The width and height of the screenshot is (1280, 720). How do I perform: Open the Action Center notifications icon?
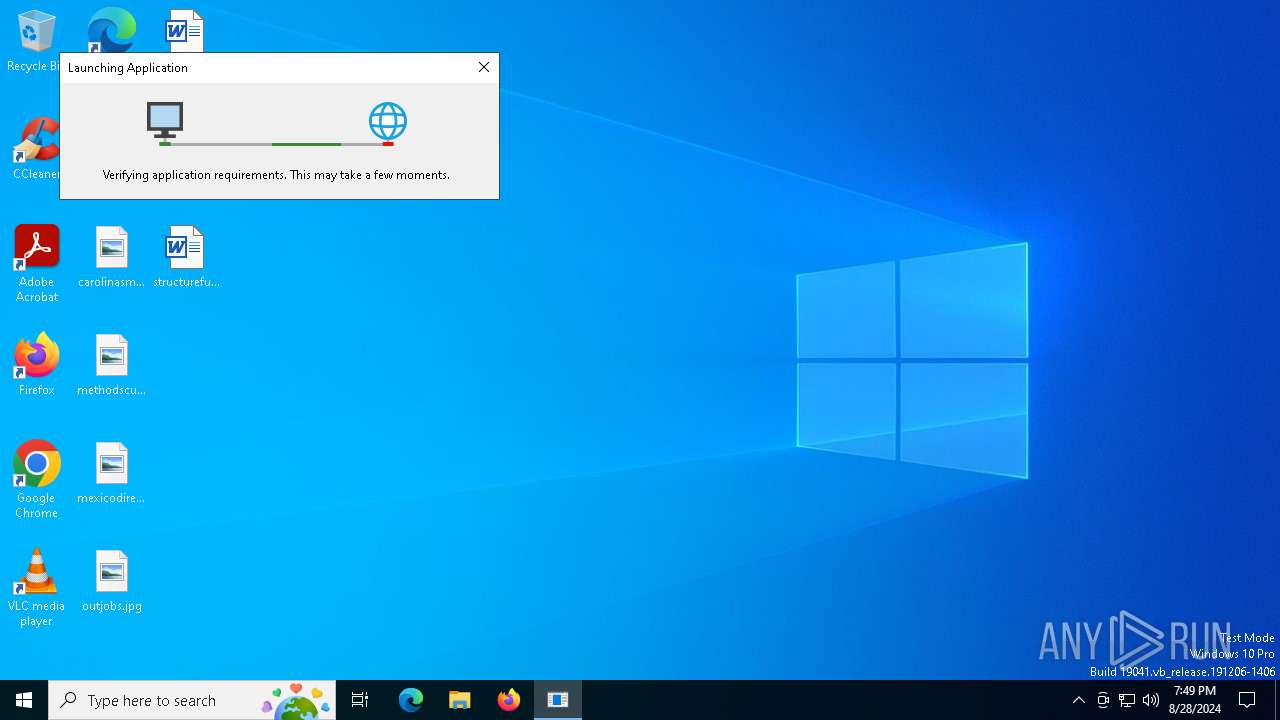[1248, 700]
